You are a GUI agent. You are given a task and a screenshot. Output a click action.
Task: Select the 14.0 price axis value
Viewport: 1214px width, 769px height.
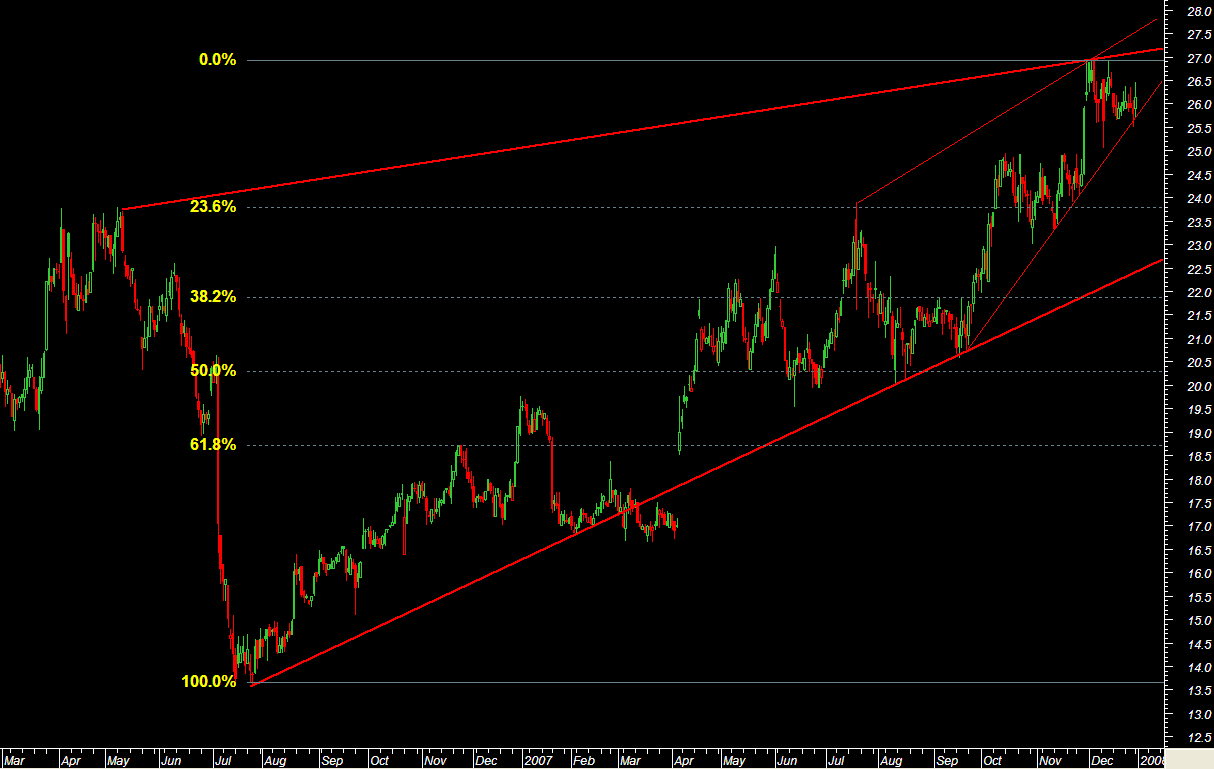[1199, 668]
